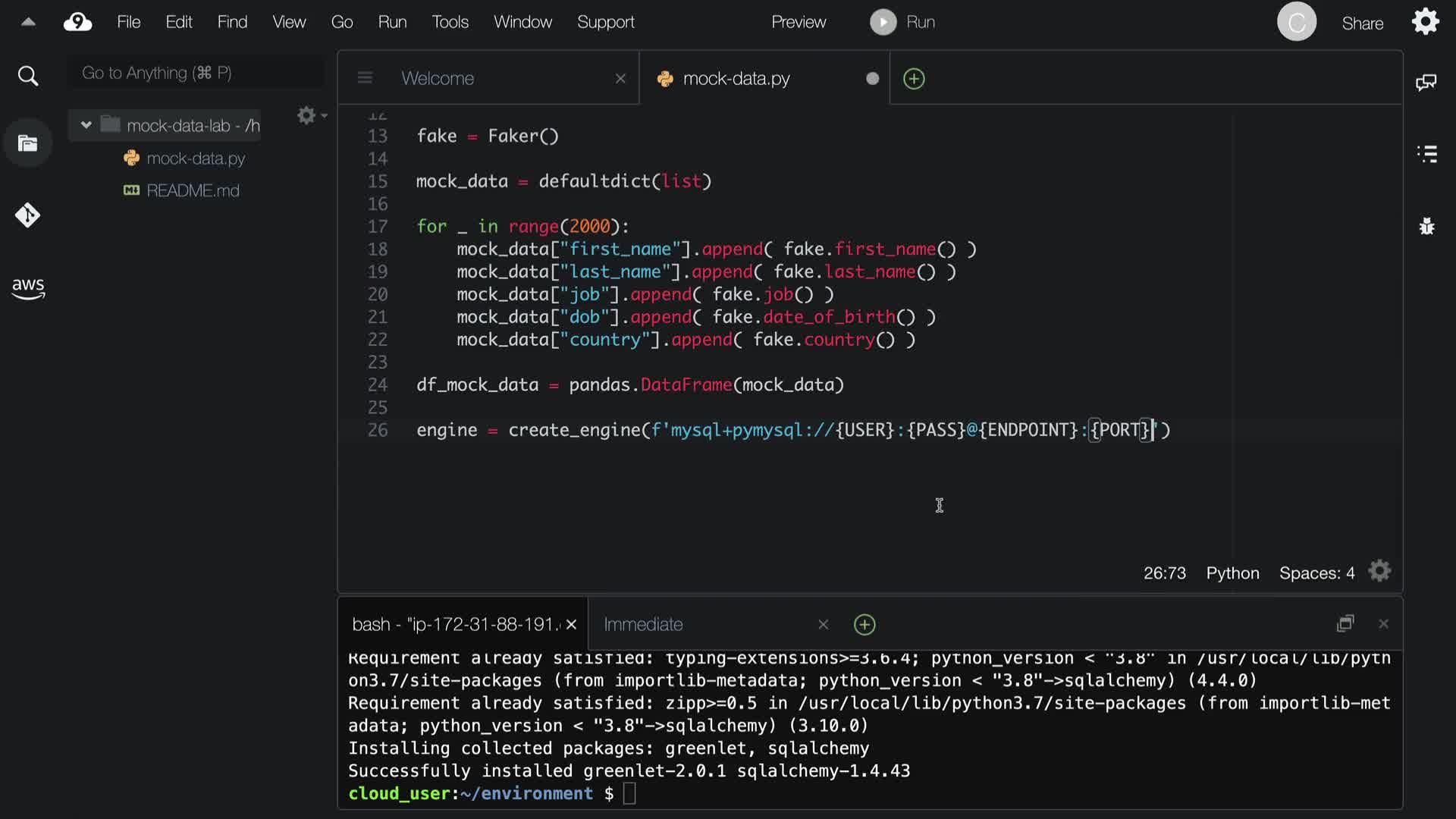Open the Collaborate chat panel icon
The image size is (1456, 819).
click(1426, 83)
